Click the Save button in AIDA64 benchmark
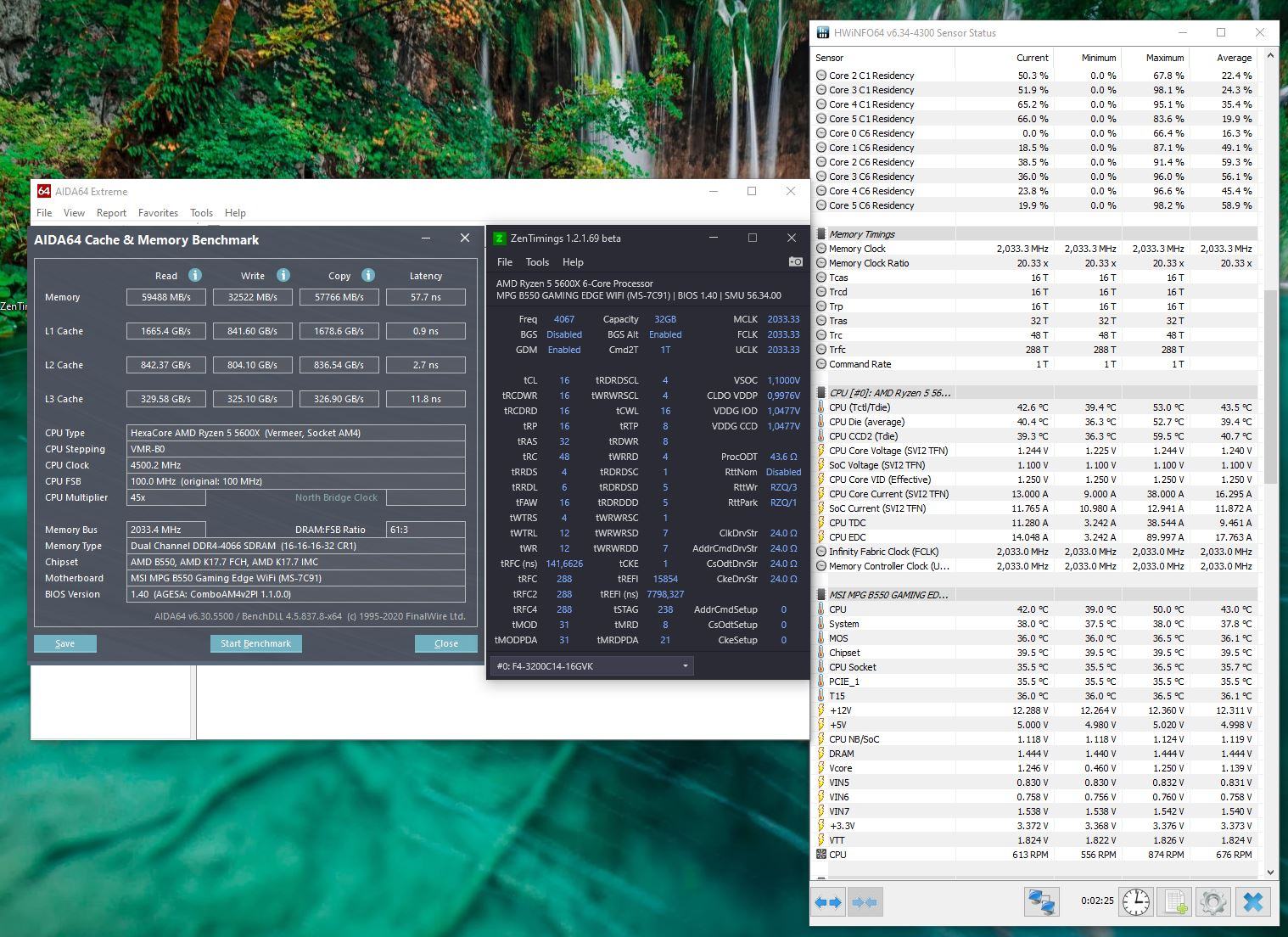Image resolution: width=1288 pixels, height=937 pixels. (65, 643)
